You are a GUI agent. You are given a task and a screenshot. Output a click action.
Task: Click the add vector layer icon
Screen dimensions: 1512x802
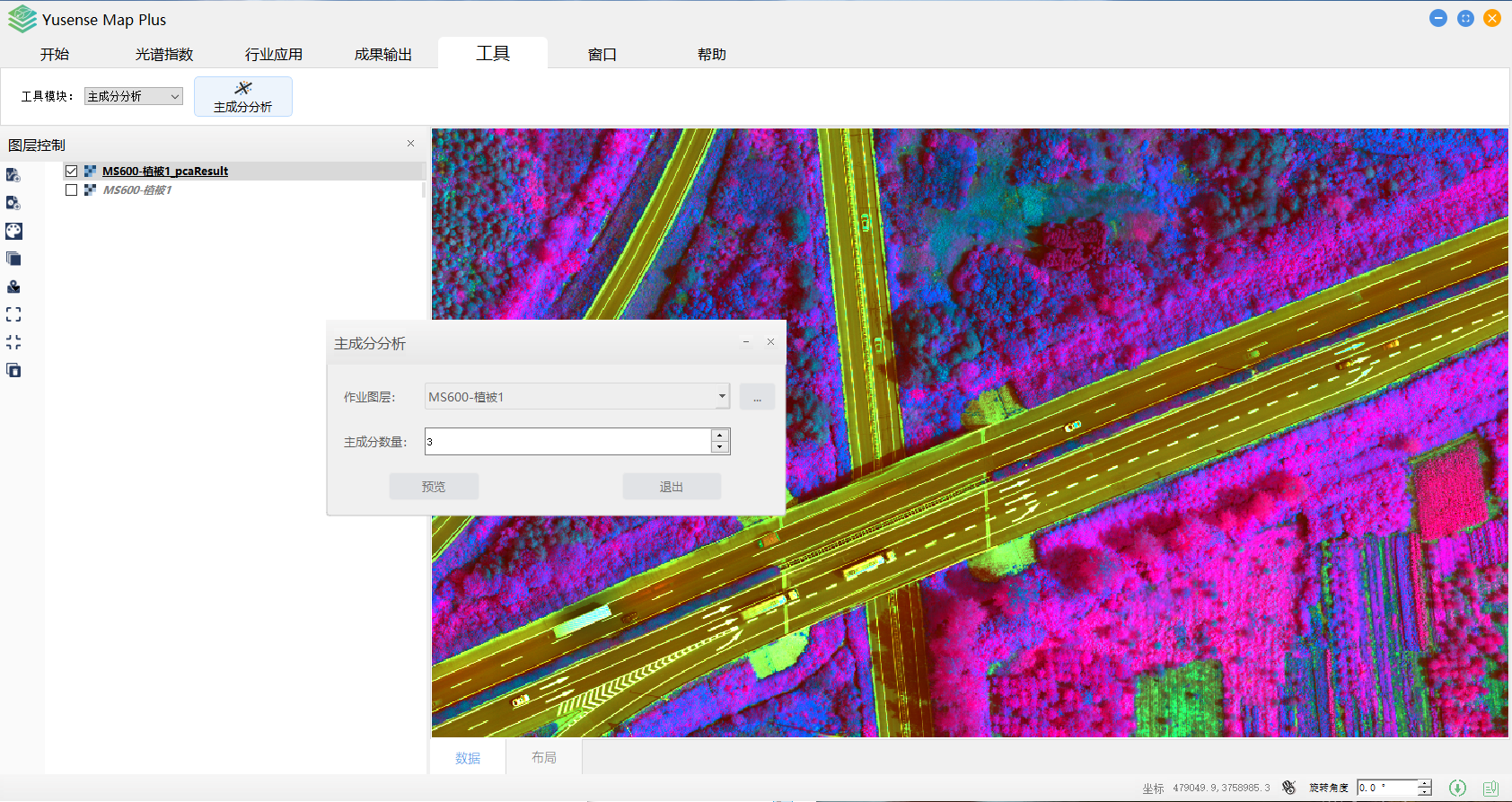coord(13,175)
